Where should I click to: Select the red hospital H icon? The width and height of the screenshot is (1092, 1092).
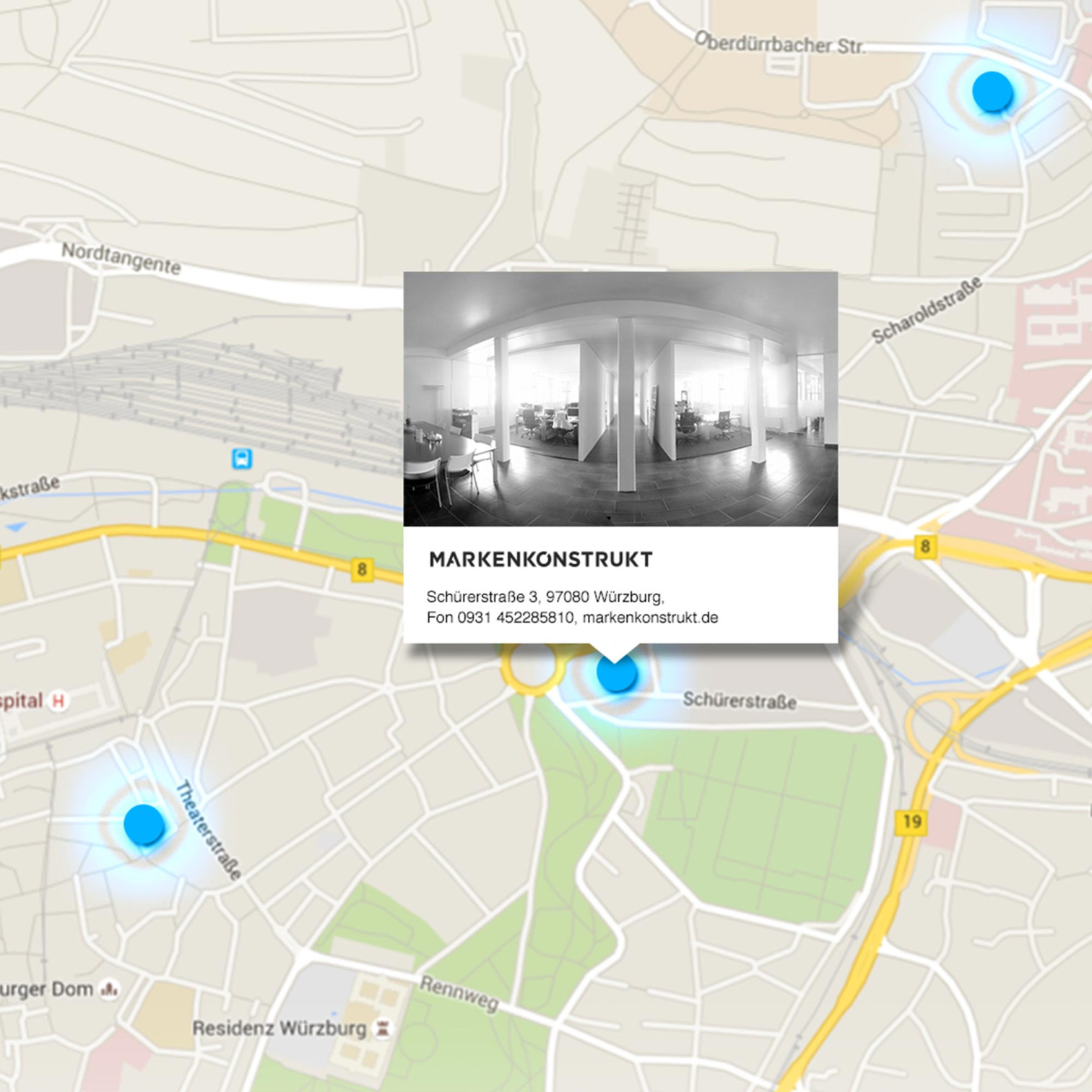58,701
